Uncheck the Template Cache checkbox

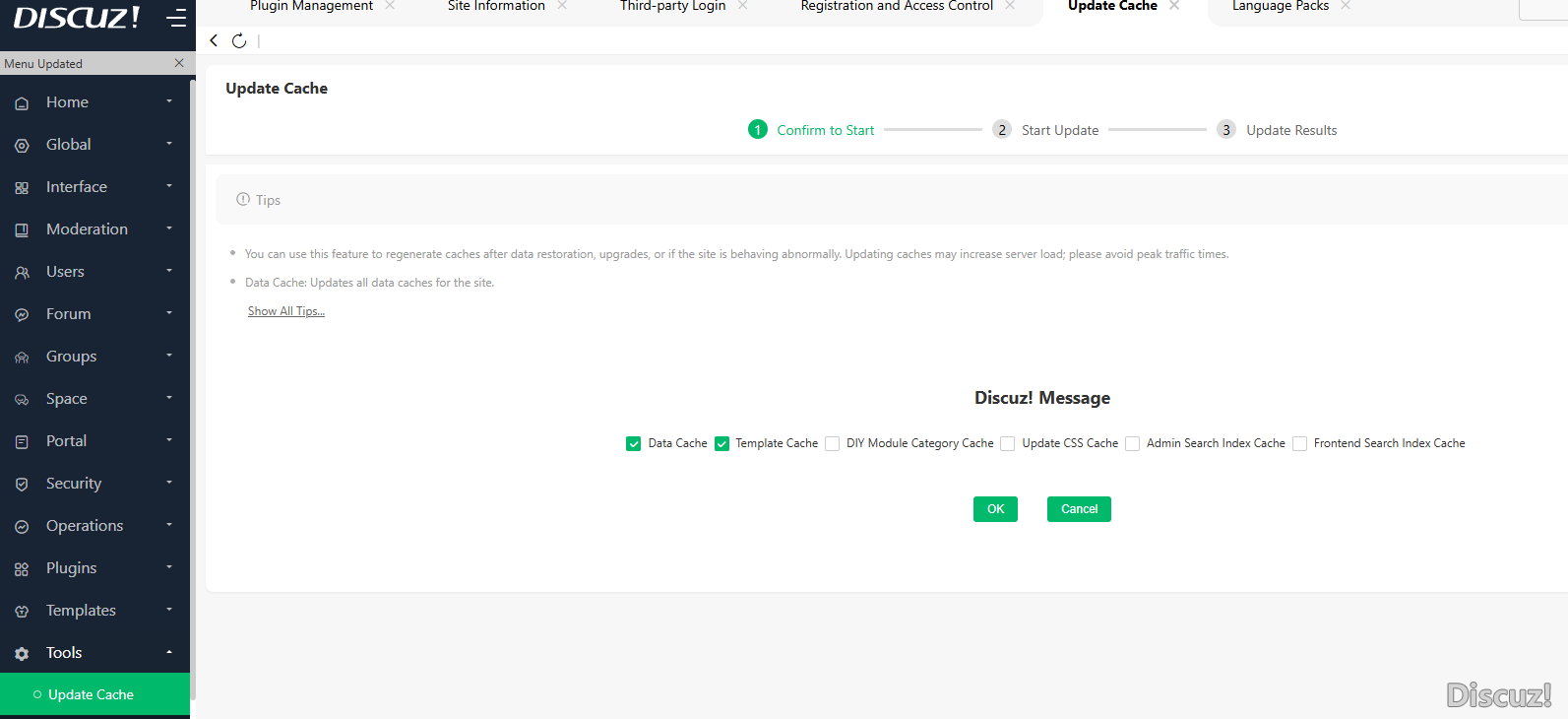point(721,444)
